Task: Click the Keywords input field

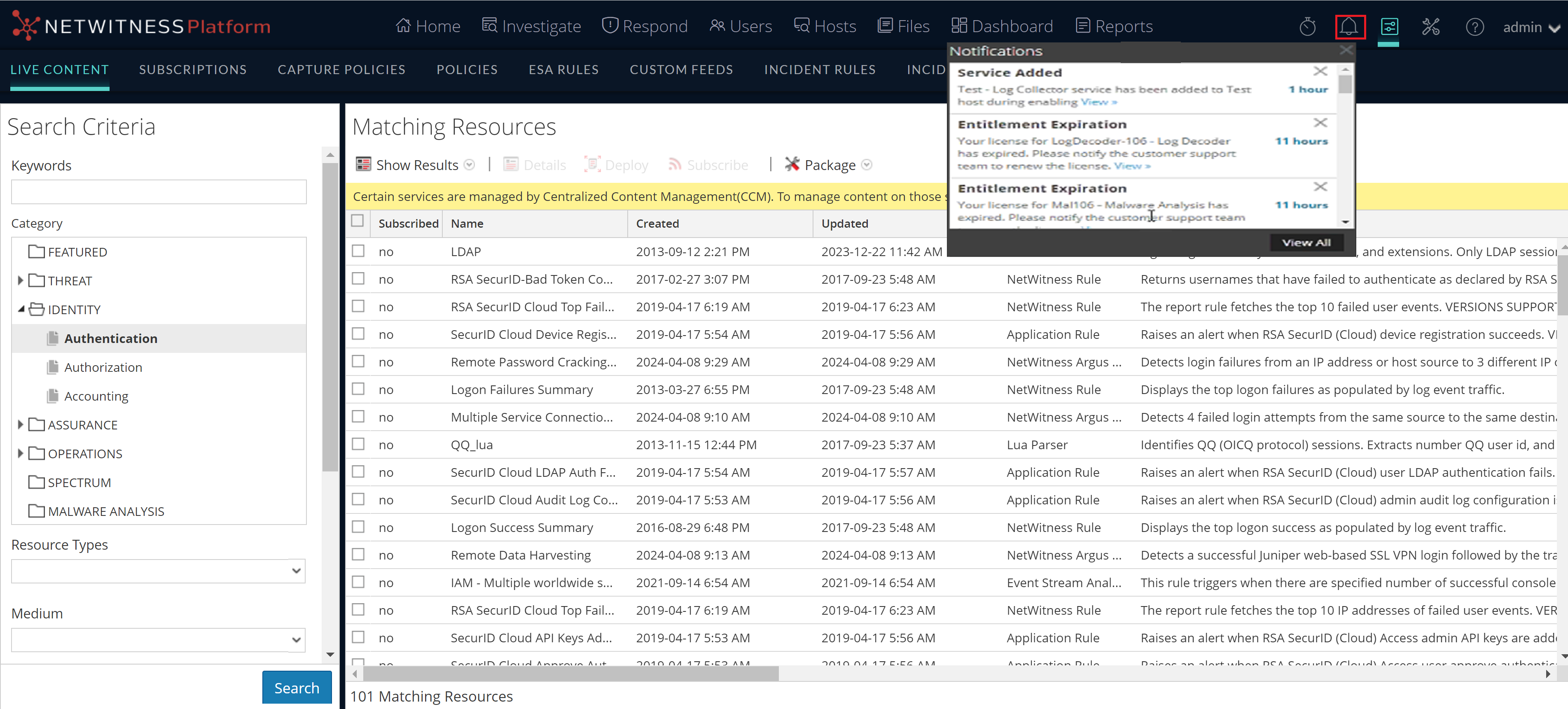Action: [x=158, y=192]
